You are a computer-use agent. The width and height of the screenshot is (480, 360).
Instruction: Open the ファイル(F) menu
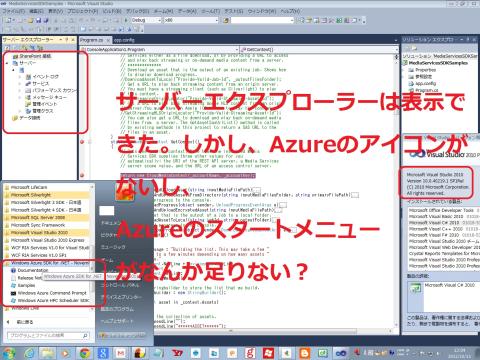14,11
